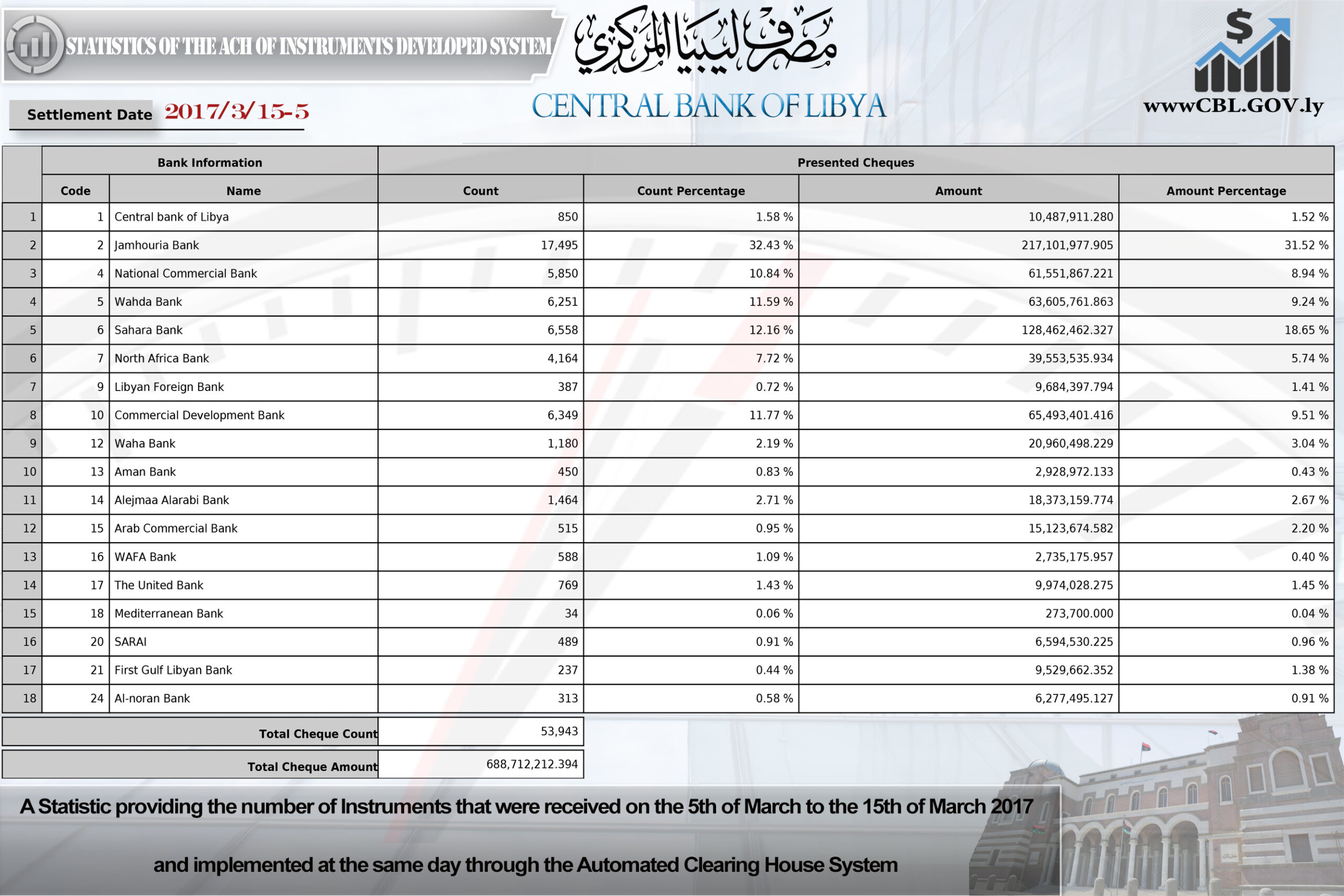The height and width of the screenshot is (896, 1344).
Task: Select the WAFA Bank name cell
Action: click(x=244, y=556)
